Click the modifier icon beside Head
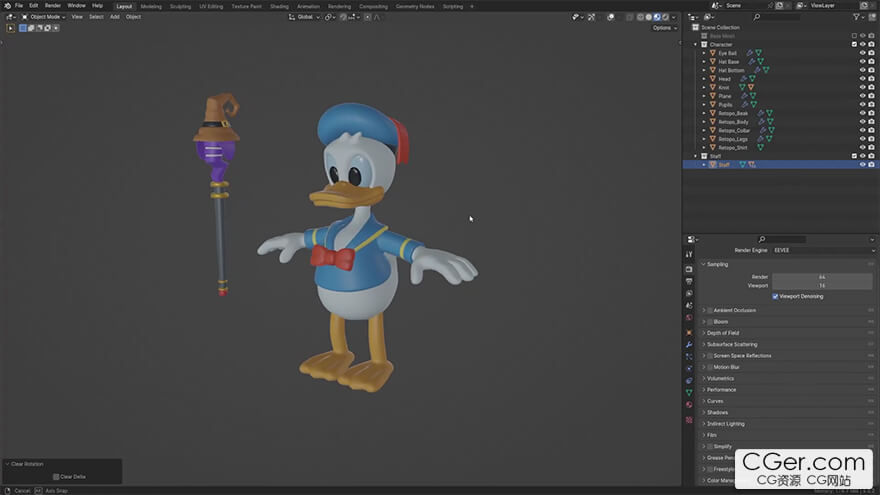Image resolution: width=880 pixels, height=495 pixels. [x=743, y=79]
